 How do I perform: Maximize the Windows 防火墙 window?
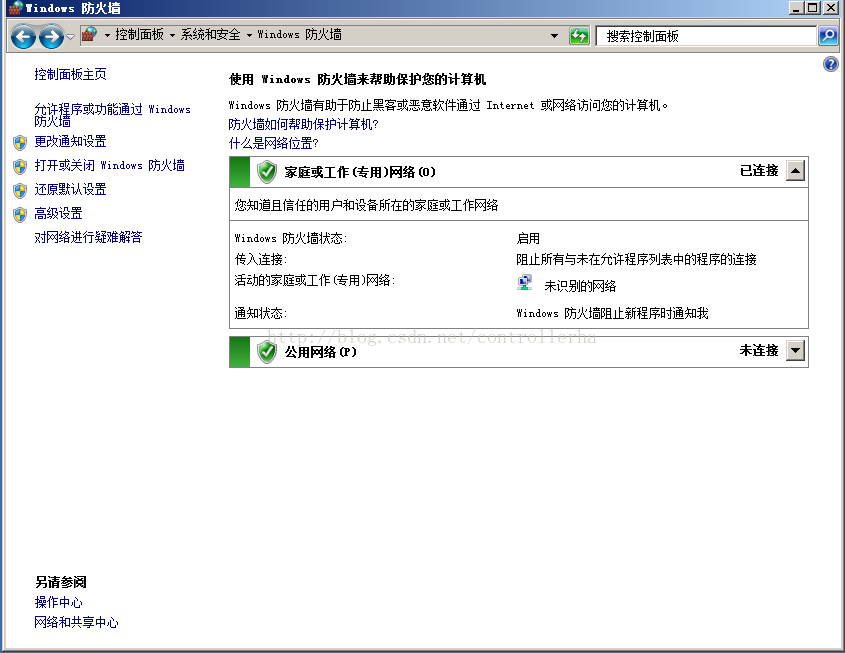[813, 8]
